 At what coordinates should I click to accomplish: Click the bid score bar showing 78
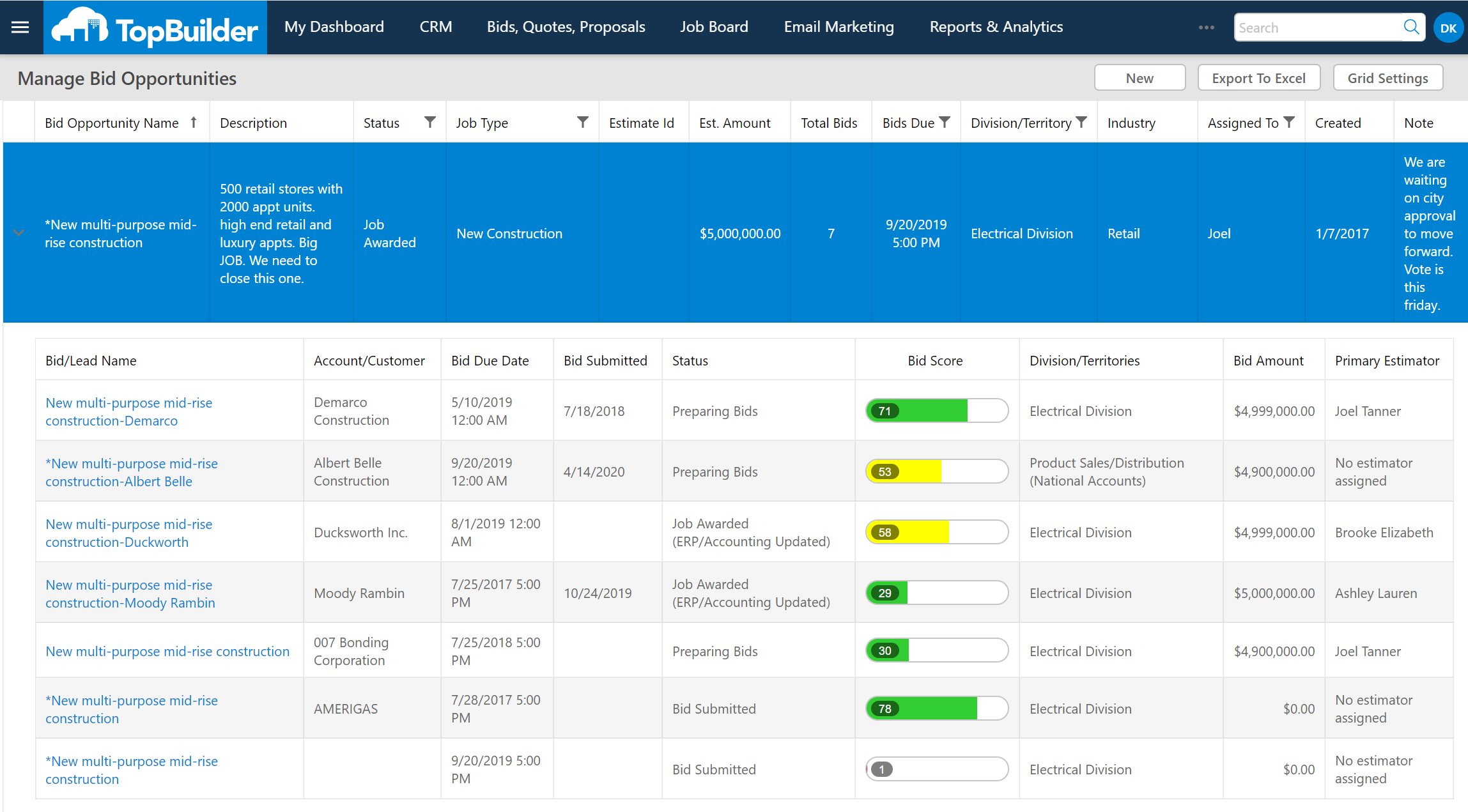pyautogui.click(x=937, y=709)
